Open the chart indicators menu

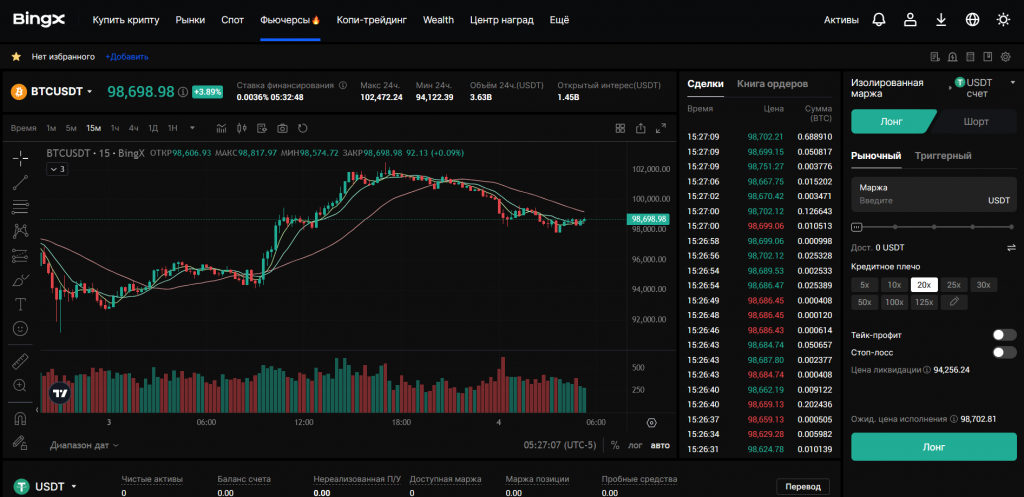(222, 128)
